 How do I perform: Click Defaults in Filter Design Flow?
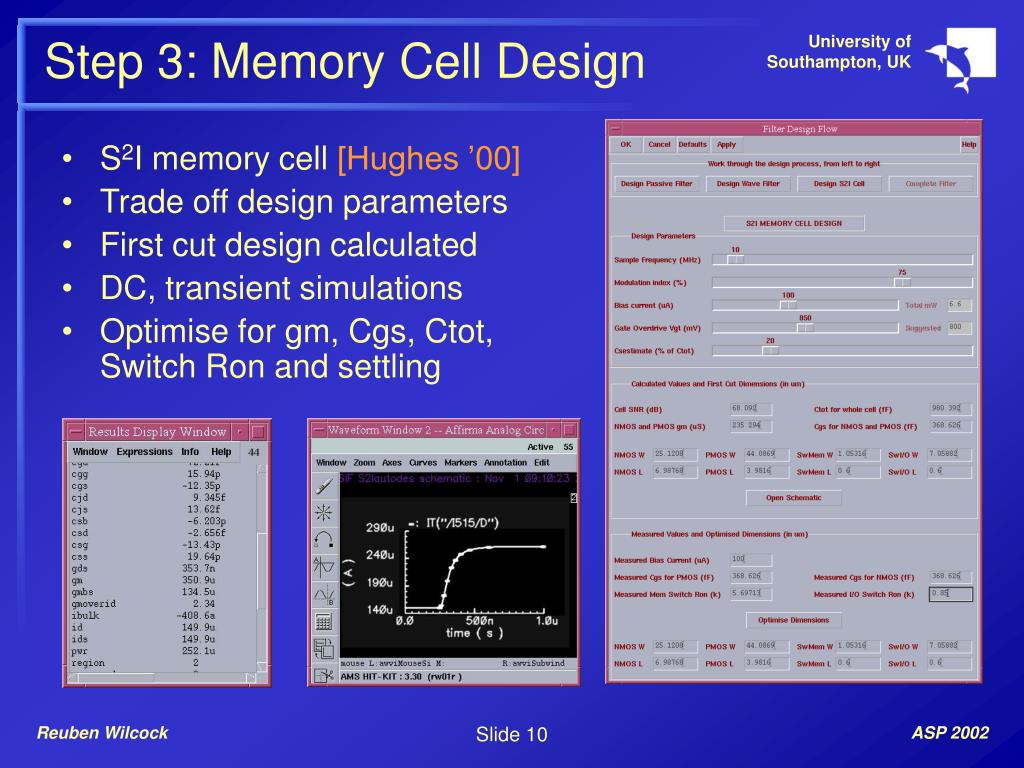(692, 144)
